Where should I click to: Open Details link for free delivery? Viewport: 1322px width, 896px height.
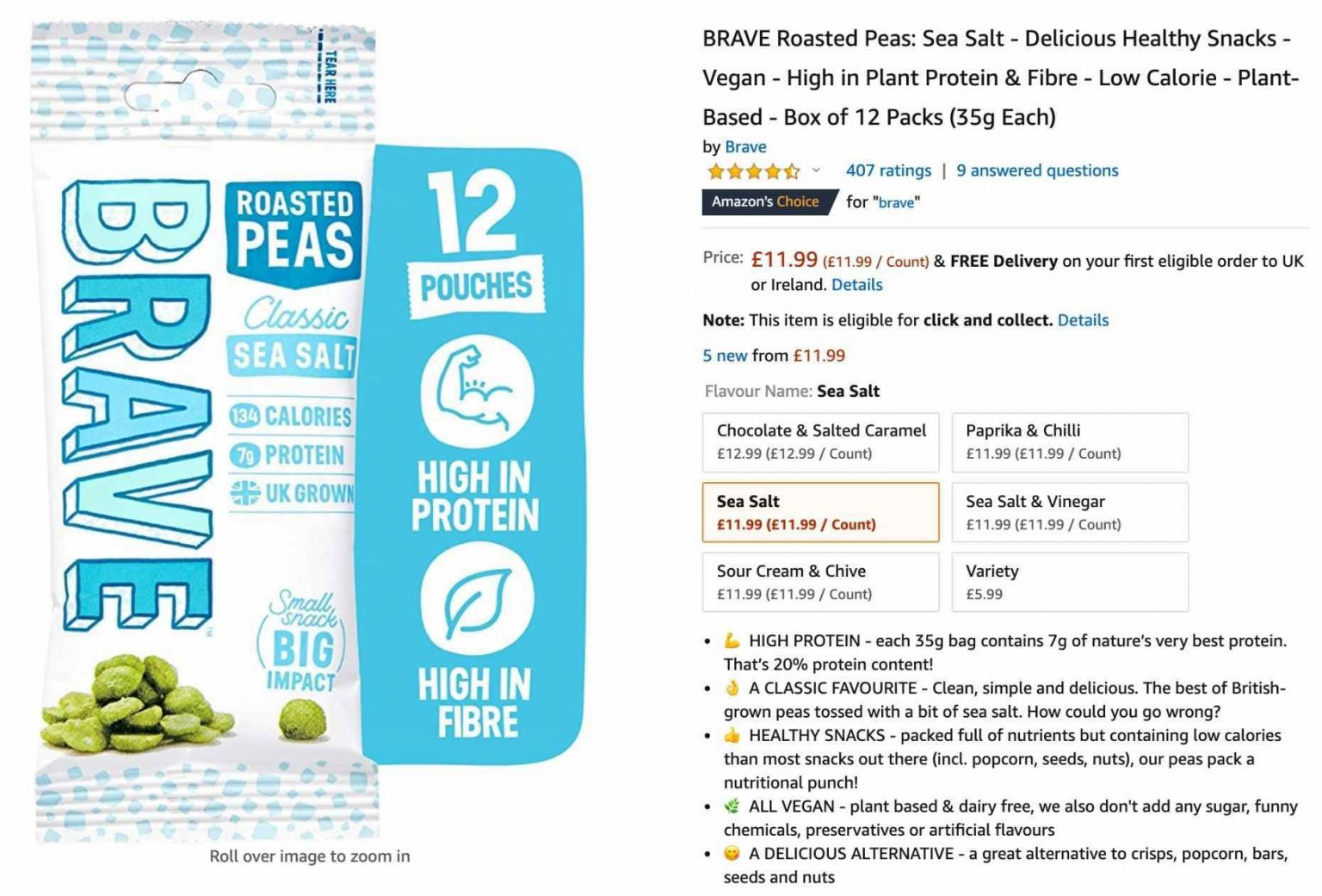pos(856,285)
